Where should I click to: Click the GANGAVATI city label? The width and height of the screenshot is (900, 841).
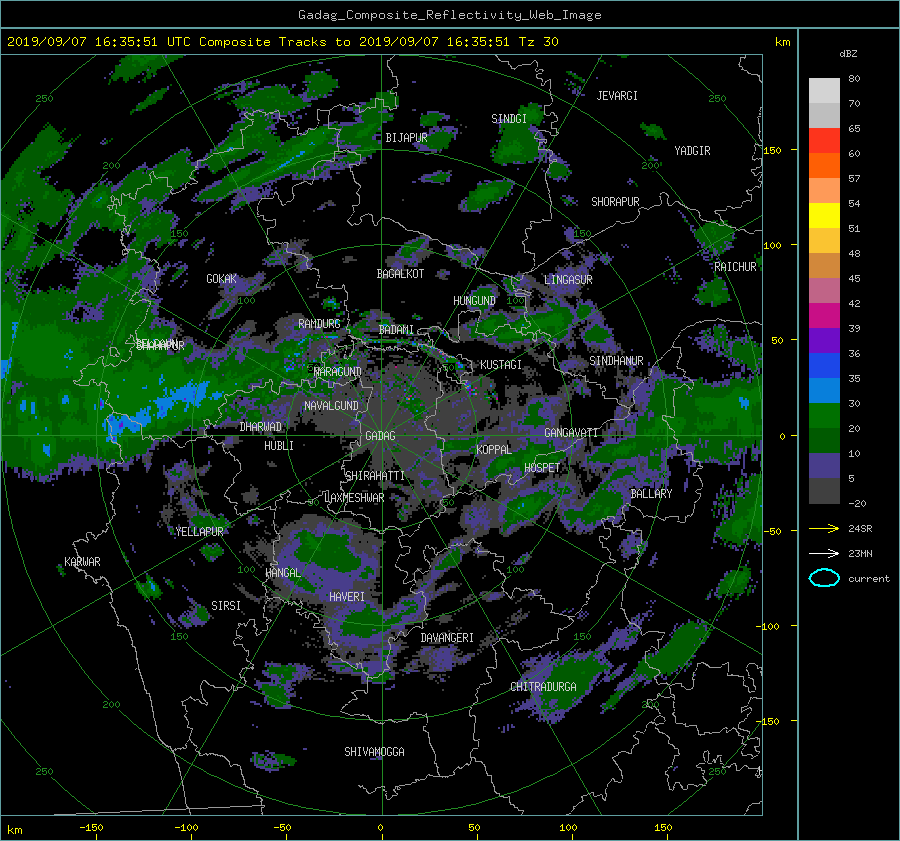571,433
